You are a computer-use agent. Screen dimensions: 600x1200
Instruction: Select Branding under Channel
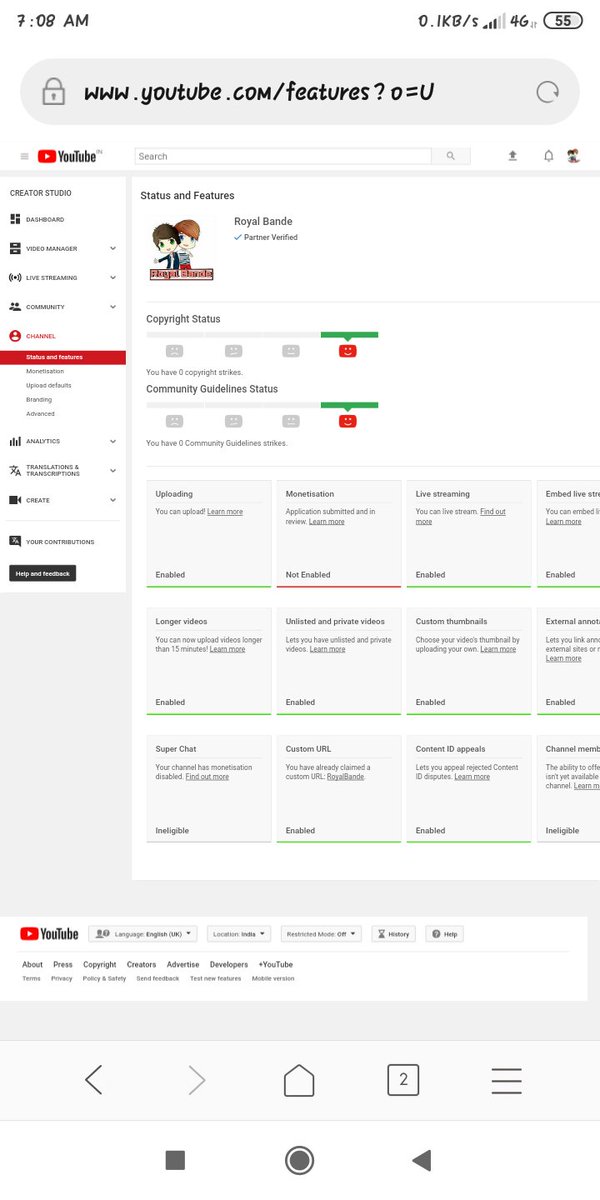pos(39,399)
